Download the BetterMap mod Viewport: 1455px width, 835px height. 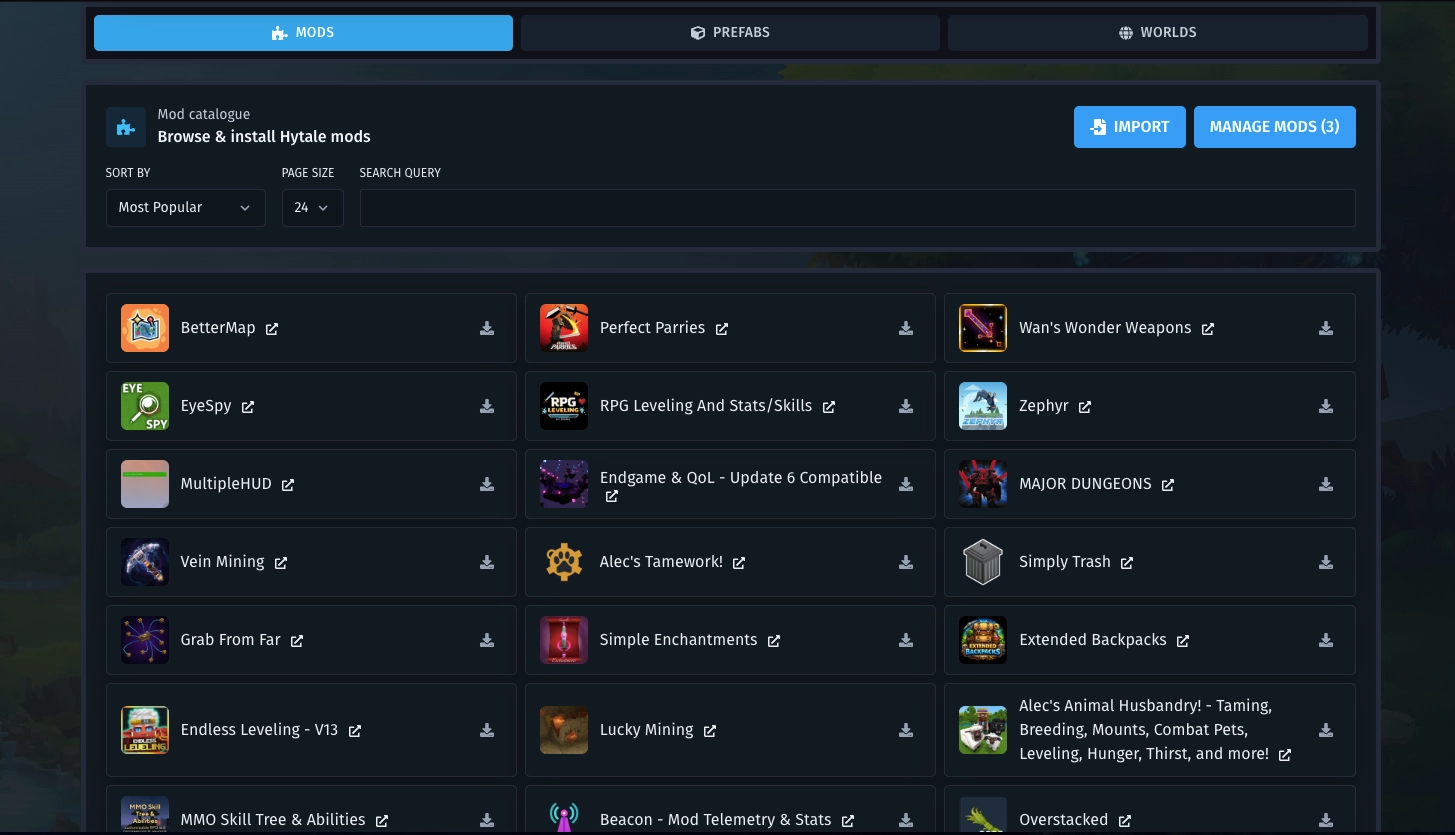(487, 328)
